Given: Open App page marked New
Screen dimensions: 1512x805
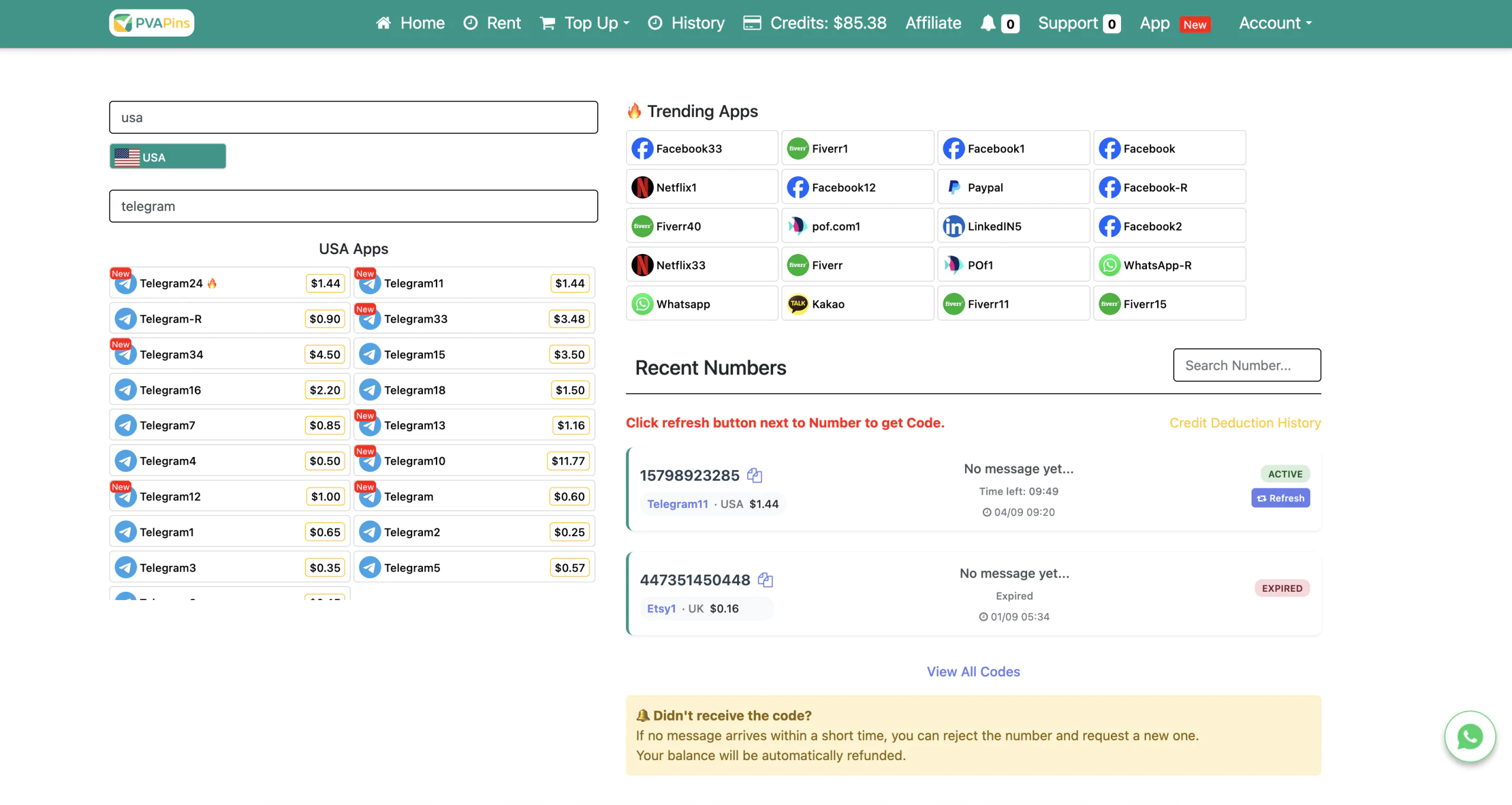Looking at the screenshot, I should coord(1175,23).
